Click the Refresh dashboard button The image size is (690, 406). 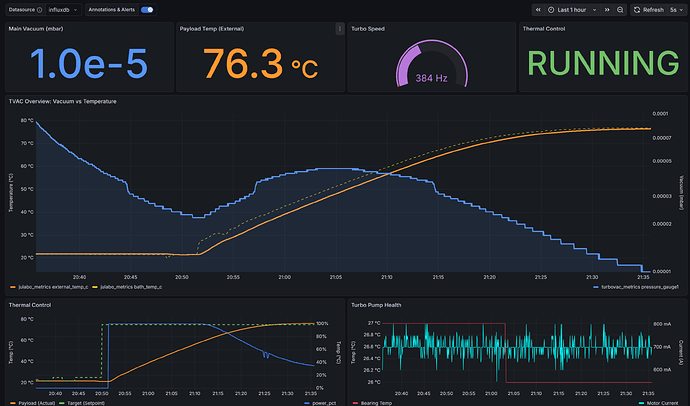click(647, 9)
